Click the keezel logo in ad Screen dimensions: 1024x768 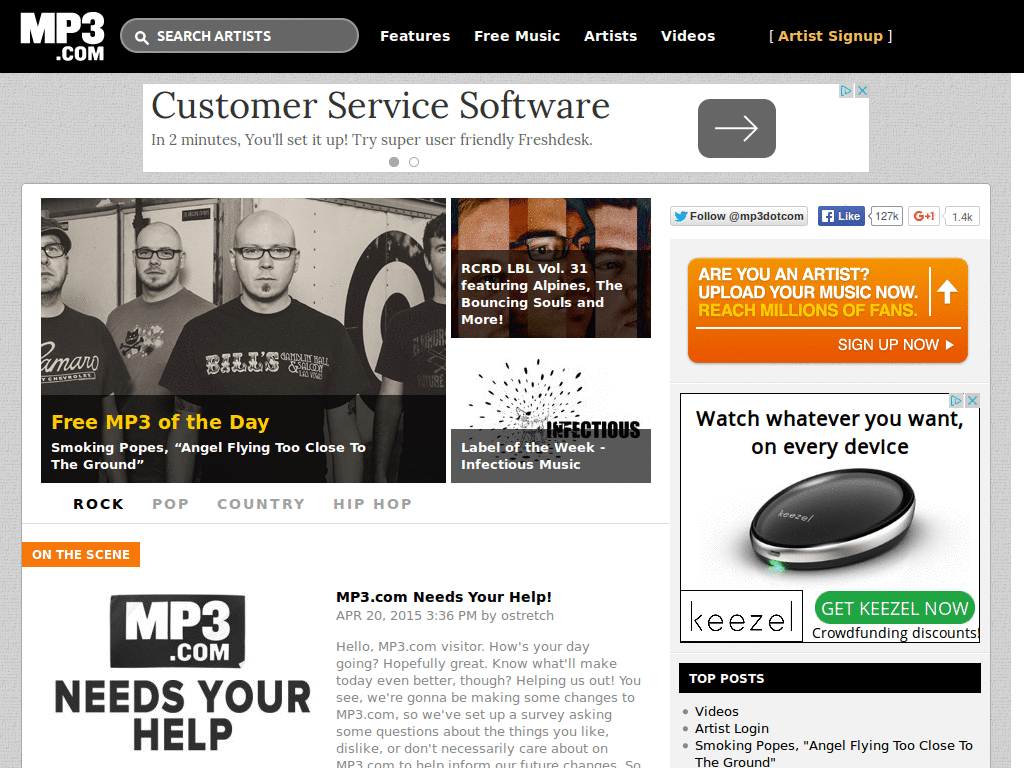741,616
